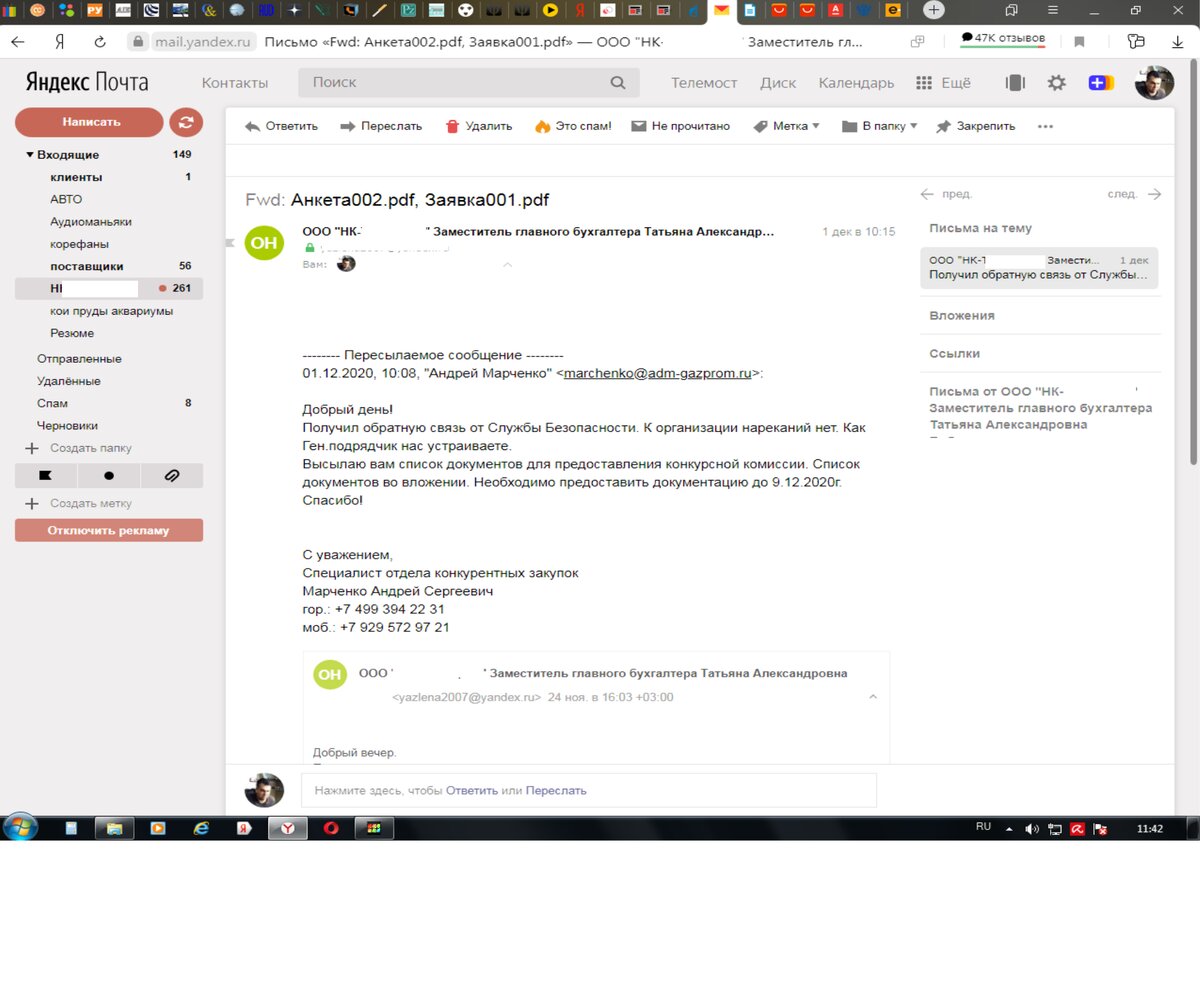Open the Ещё apps dropdown
This screenshot has width=1200, height=1000.
(x=943, y=83)
